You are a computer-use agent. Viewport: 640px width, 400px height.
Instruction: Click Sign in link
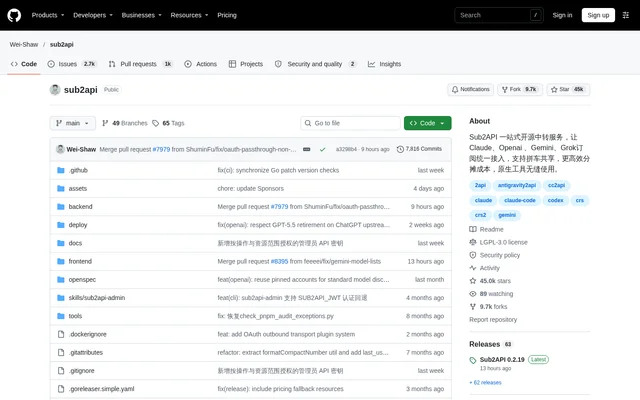pos(562,15)
